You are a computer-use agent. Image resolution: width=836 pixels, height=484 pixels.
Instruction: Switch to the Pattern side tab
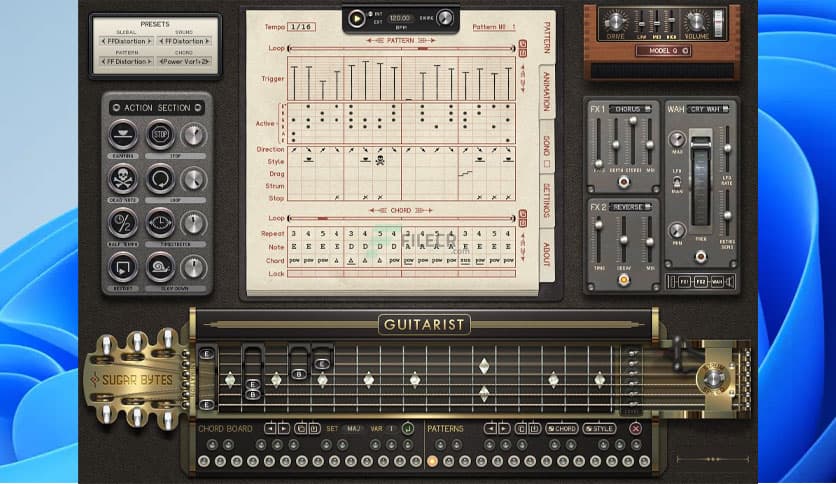coord(546,37)
